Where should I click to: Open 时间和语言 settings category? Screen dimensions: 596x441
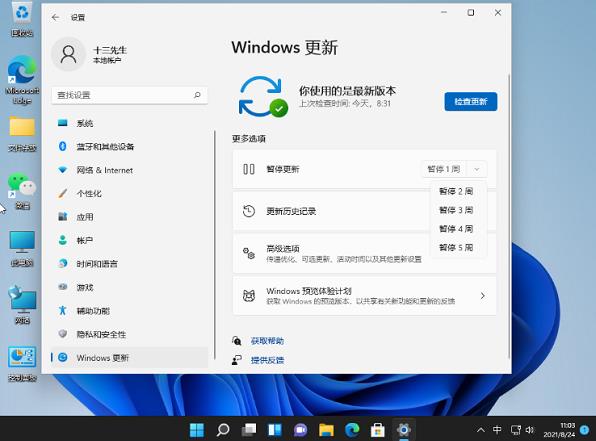(129, 263)
